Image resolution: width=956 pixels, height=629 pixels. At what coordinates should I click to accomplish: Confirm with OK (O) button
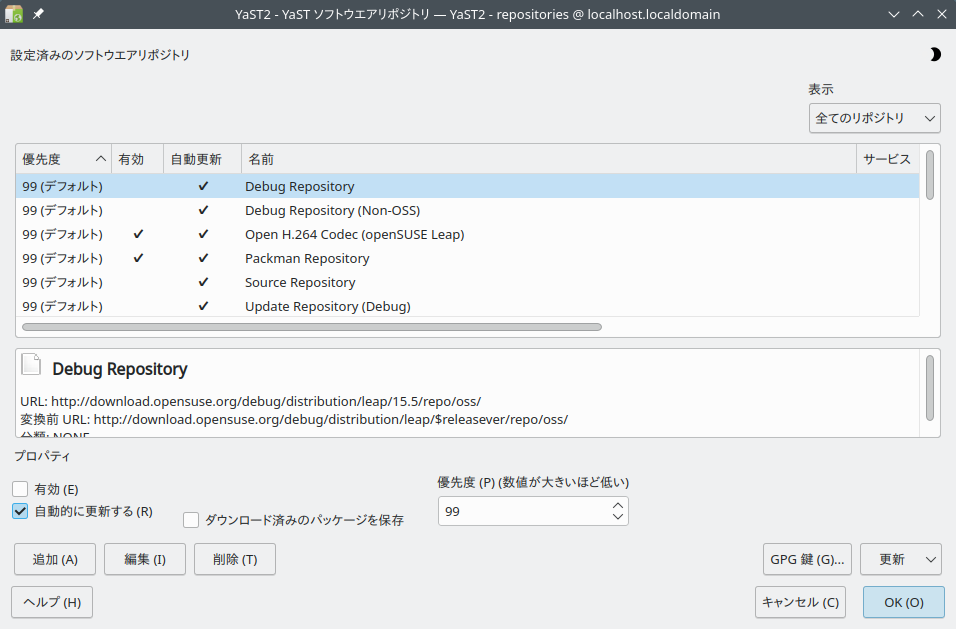(904, 602)
